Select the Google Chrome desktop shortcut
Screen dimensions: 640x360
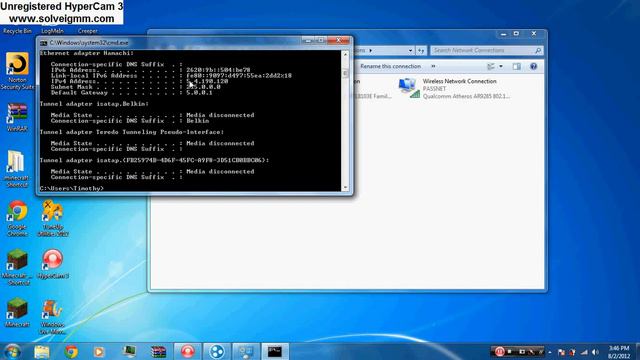17,218
